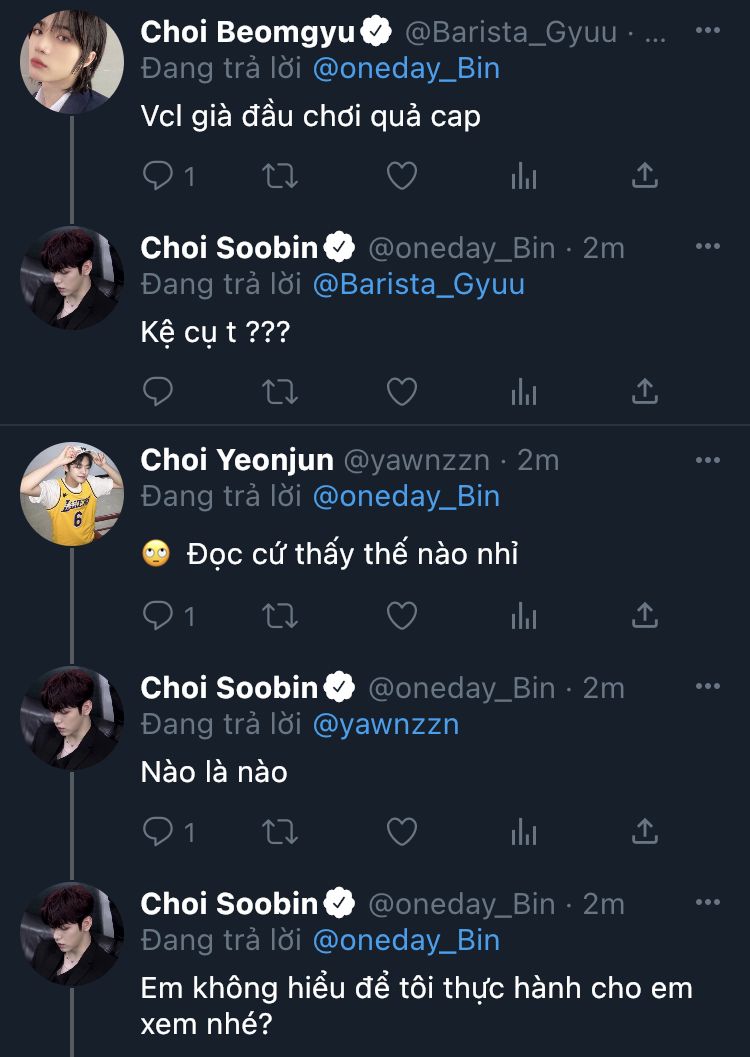View analytics on Choi Beomgyu's tweet

(524, 177)
